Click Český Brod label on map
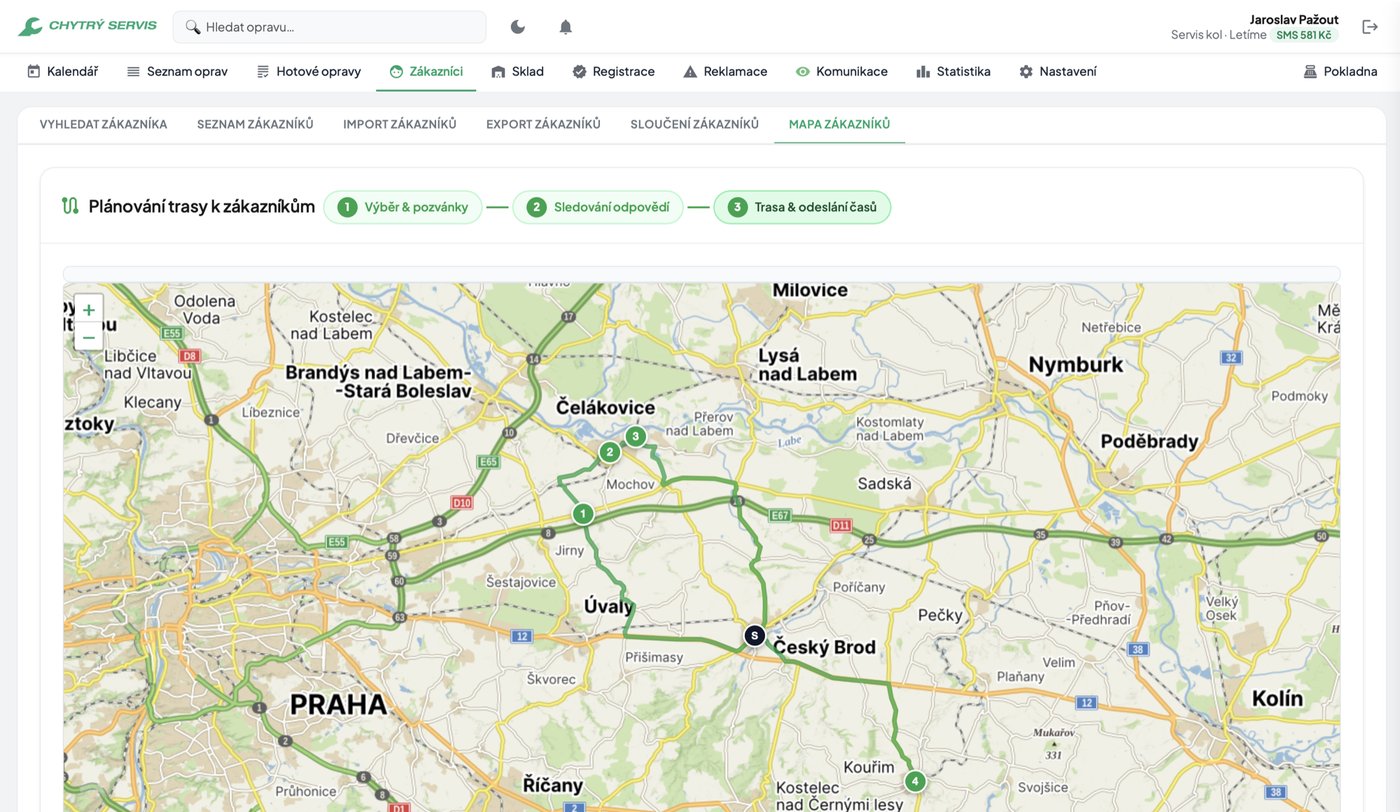 point(824,647)
